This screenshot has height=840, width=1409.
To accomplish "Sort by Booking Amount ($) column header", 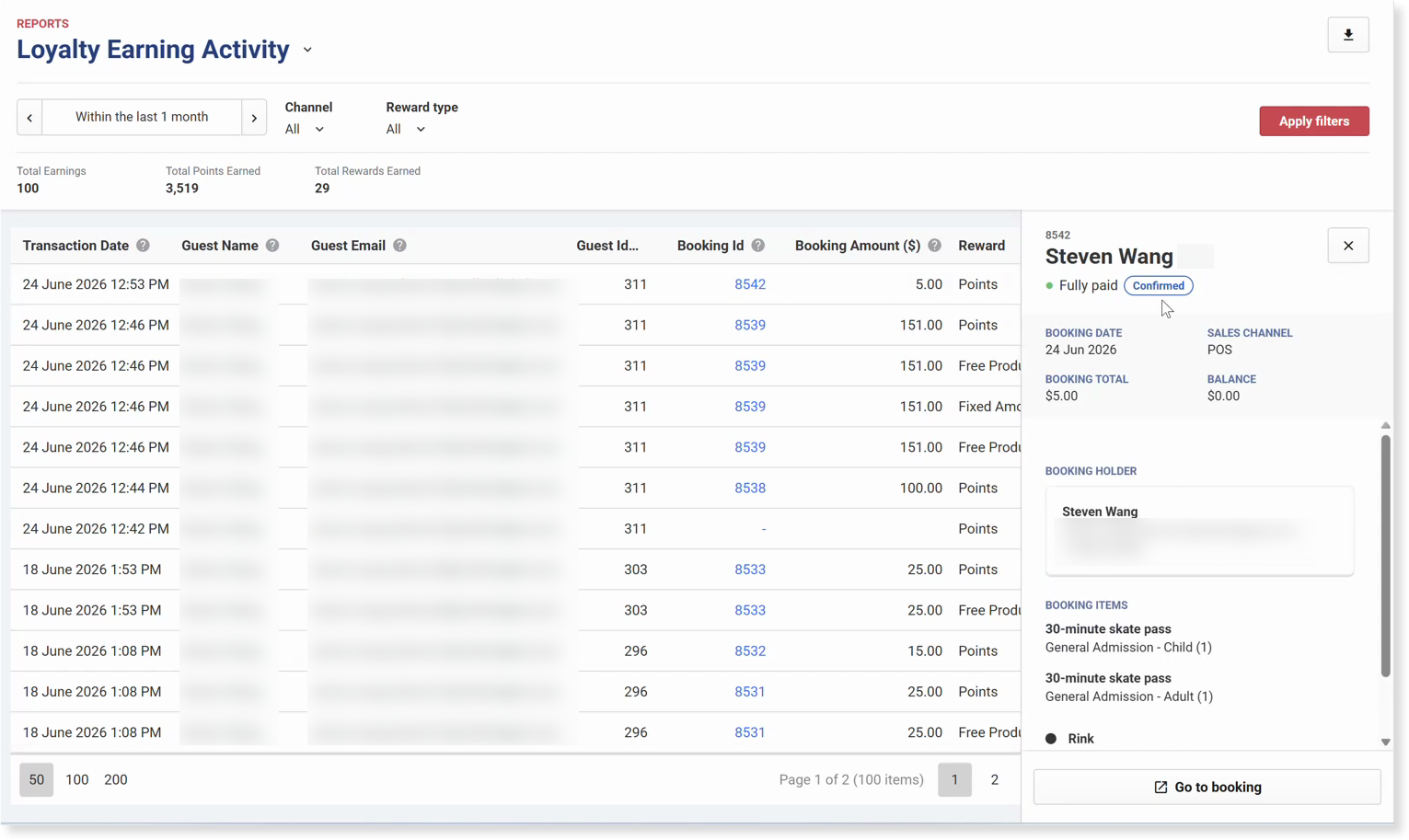I will click(x=858, y=246).
